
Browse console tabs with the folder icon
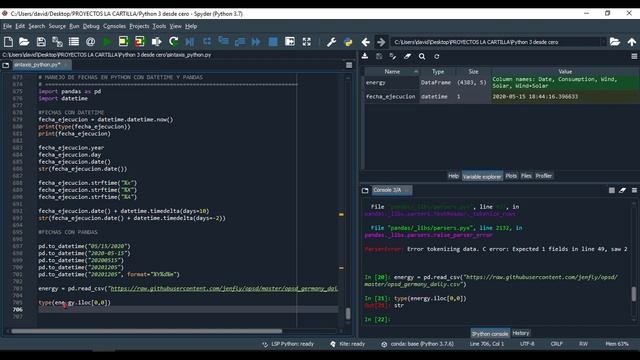365,190
